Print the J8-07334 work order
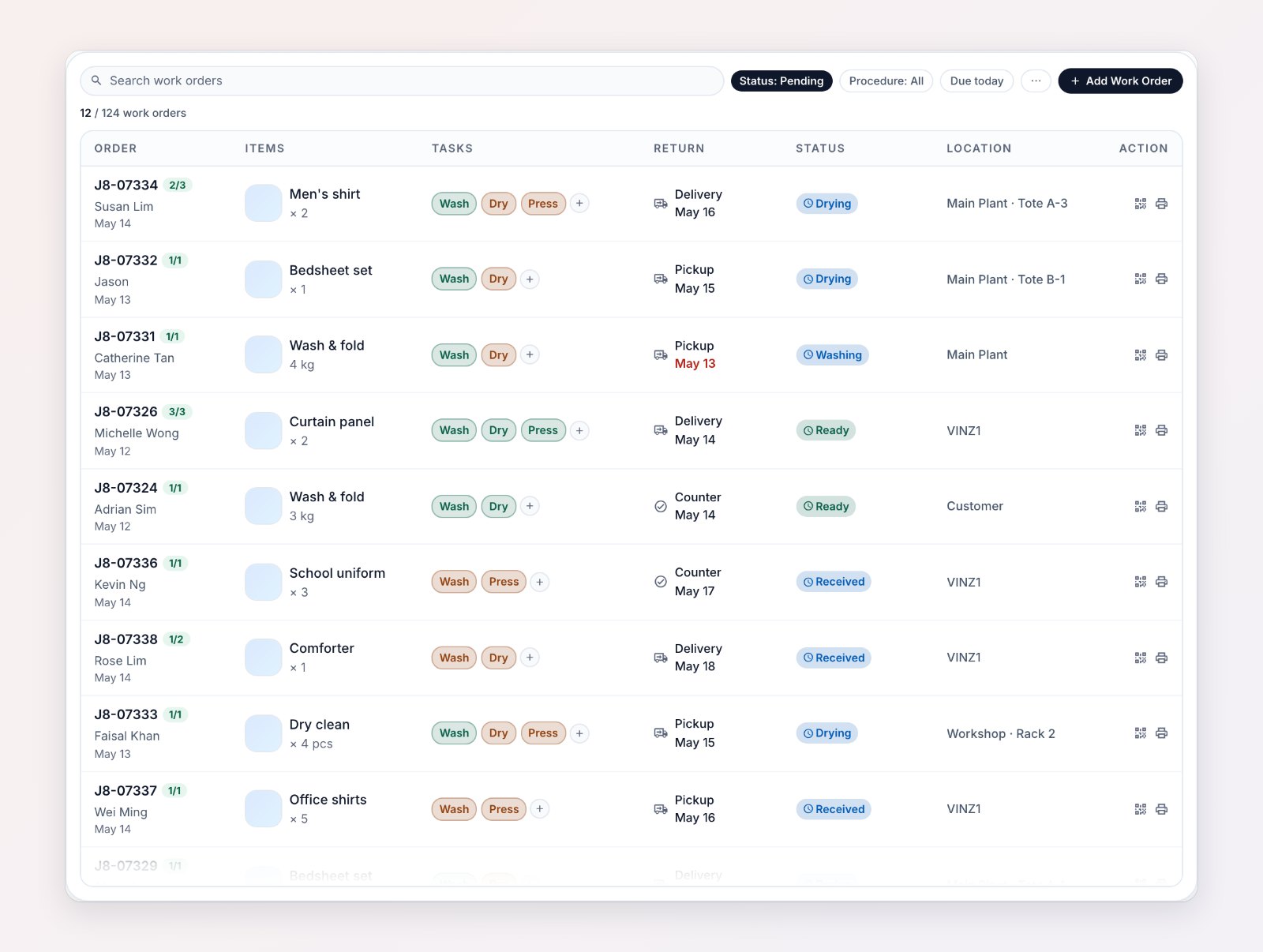1263x952 pixels. [1161, 204]
